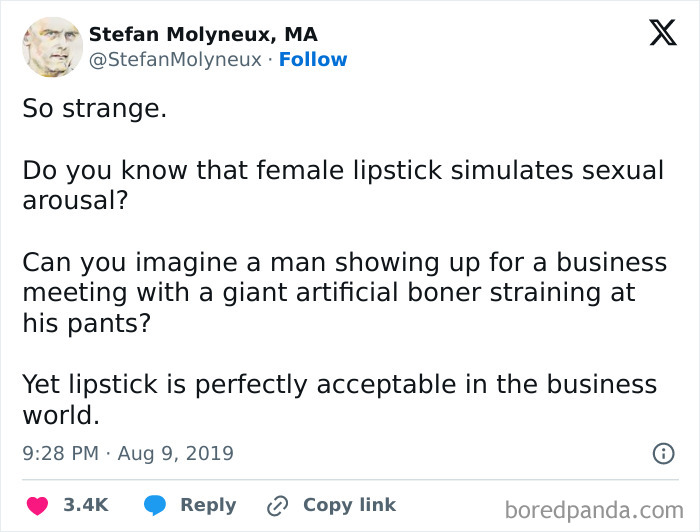Screen dimensions: 700x532
Task: Click the Aug 9, 2019 date
Action: point(175,454)
